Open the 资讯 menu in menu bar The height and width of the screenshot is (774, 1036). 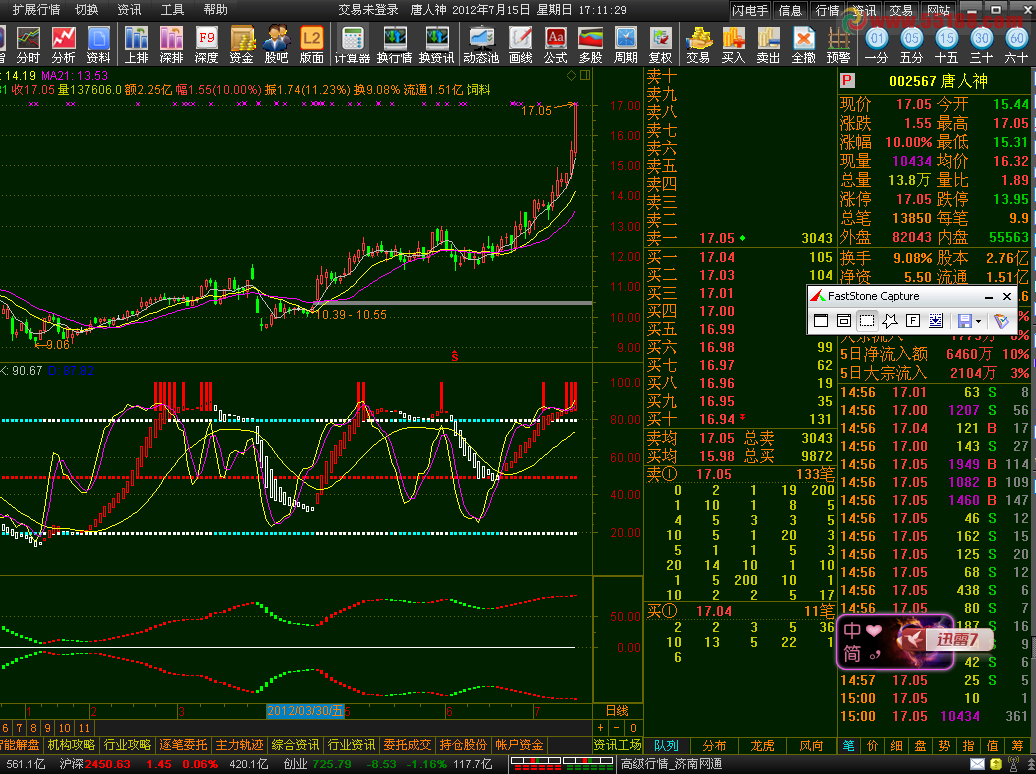point(129,10)
